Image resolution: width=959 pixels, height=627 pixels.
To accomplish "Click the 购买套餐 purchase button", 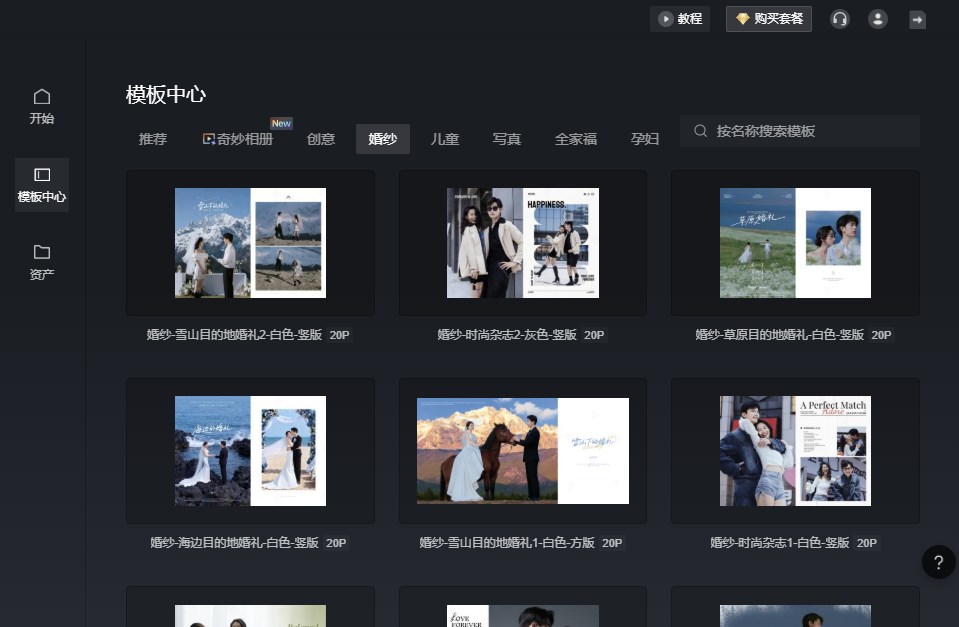I will (x=769, y=19).
